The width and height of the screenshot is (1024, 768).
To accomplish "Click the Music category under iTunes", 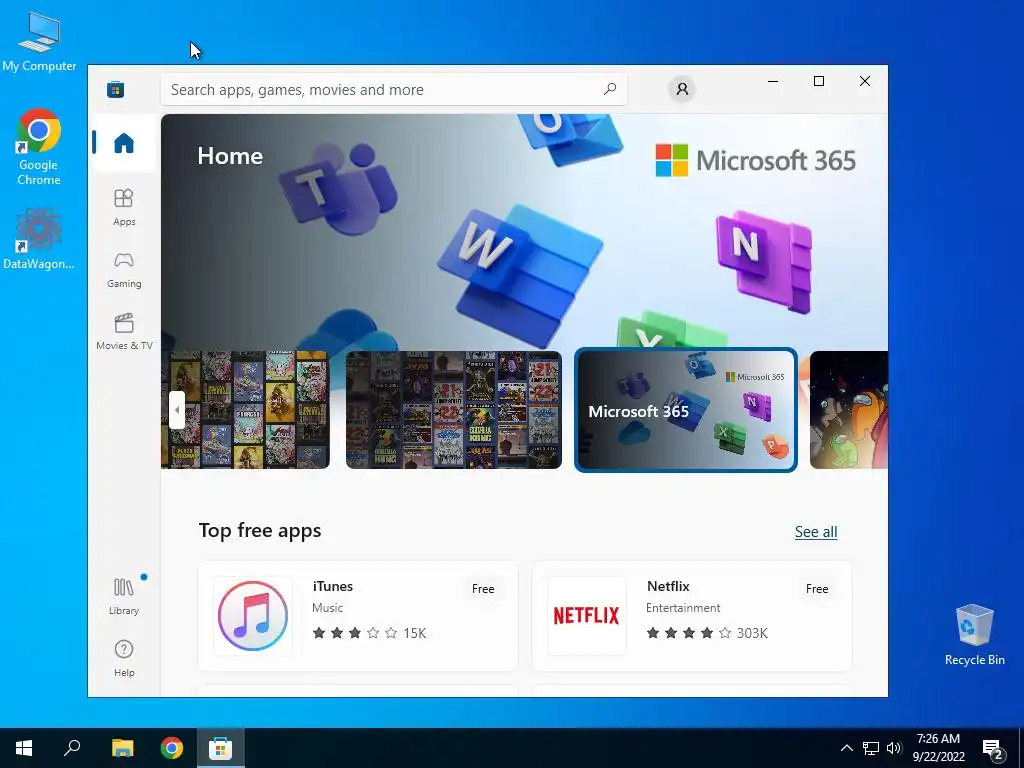I will click(x=327, y=608).
